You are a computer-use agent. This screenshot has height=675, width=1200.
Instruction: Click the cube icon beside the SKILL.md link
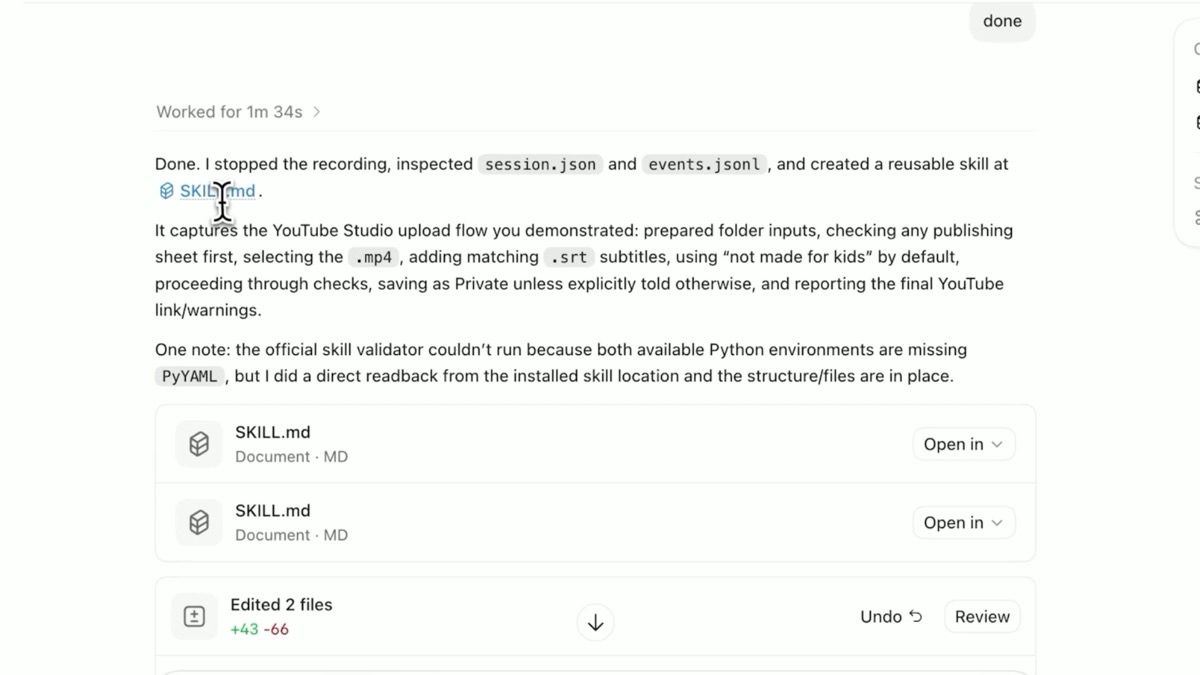pyautogui.click(x=167, y=191)
